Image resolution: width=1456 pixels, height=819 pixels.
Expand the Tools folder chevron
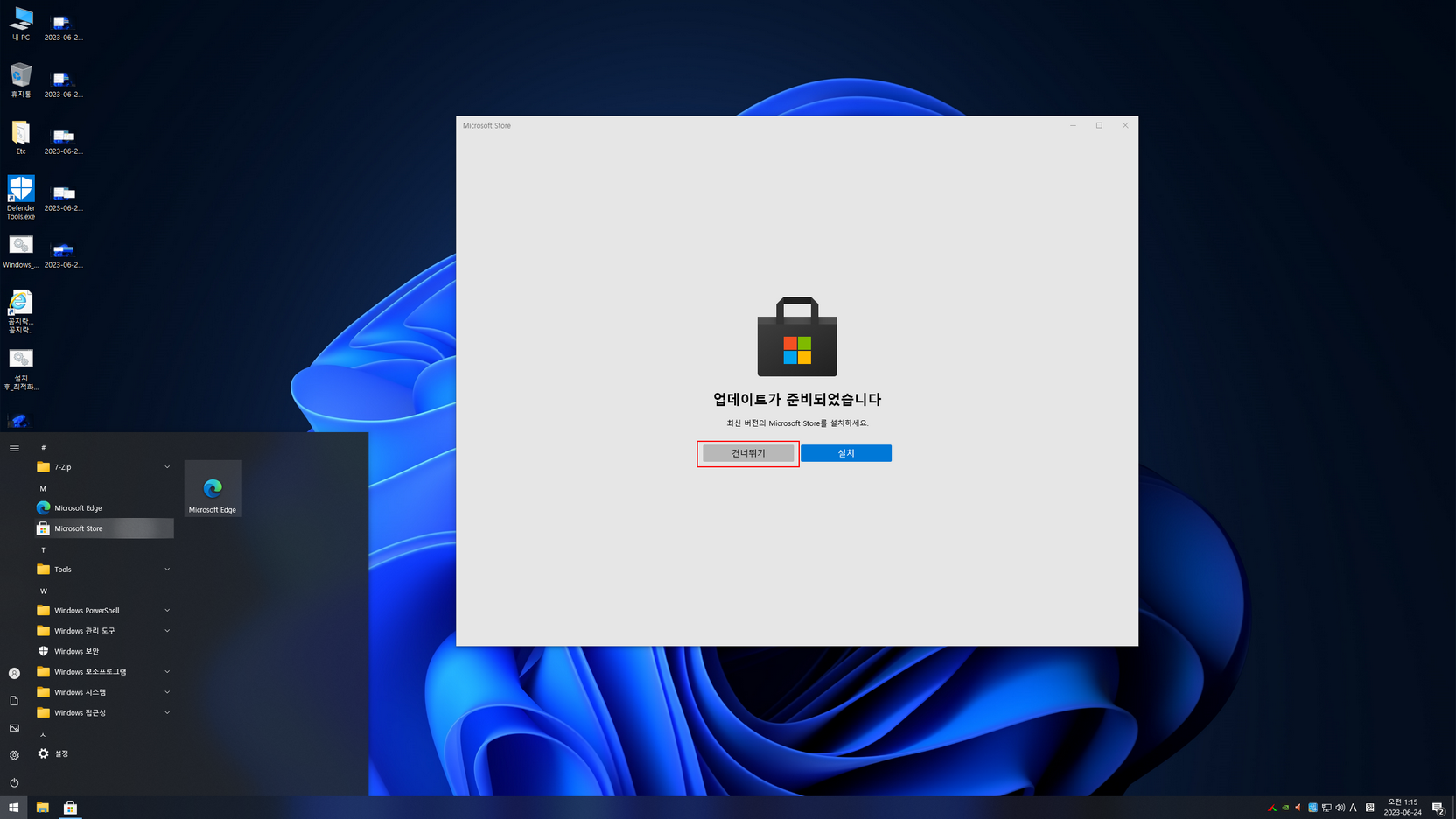(167, 570)
